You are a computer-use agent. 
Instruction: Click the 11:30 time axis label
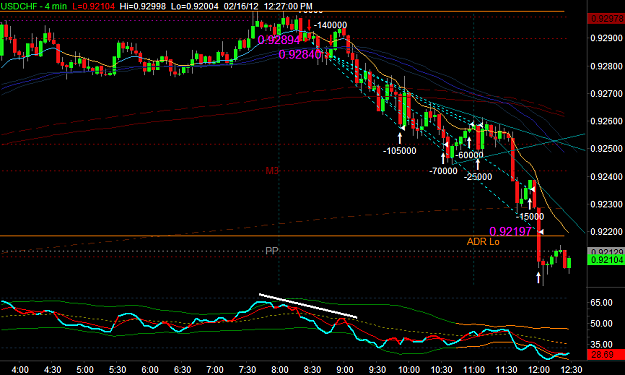coord(506,370)
